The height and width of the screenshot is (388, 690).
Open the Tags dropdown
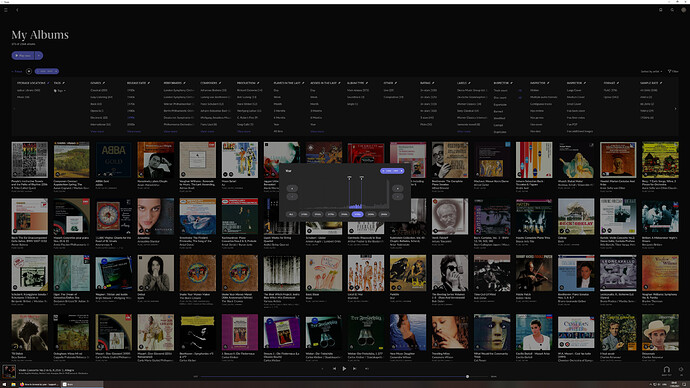click(x=59, y=91)
